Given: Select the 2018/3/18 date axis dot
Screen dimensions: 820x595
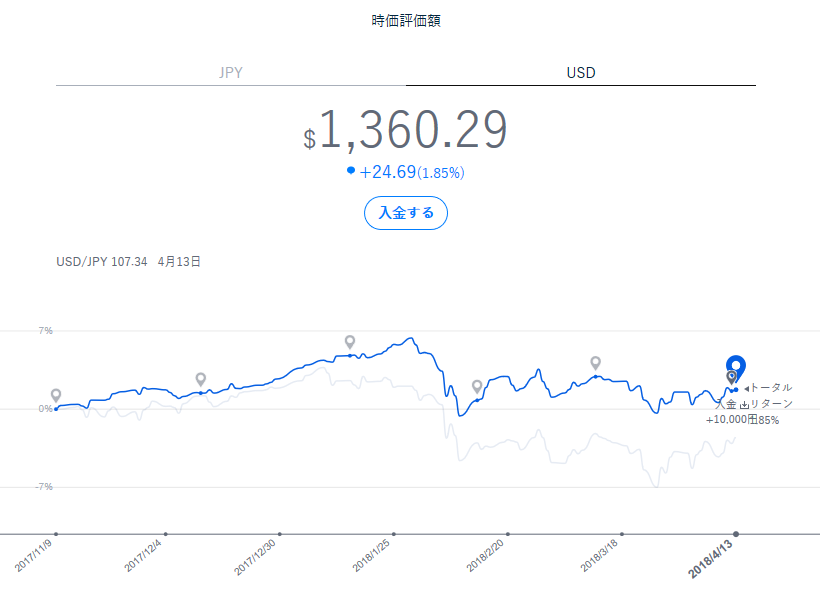Looking at the screenshot, I should (x=622, y=534).
